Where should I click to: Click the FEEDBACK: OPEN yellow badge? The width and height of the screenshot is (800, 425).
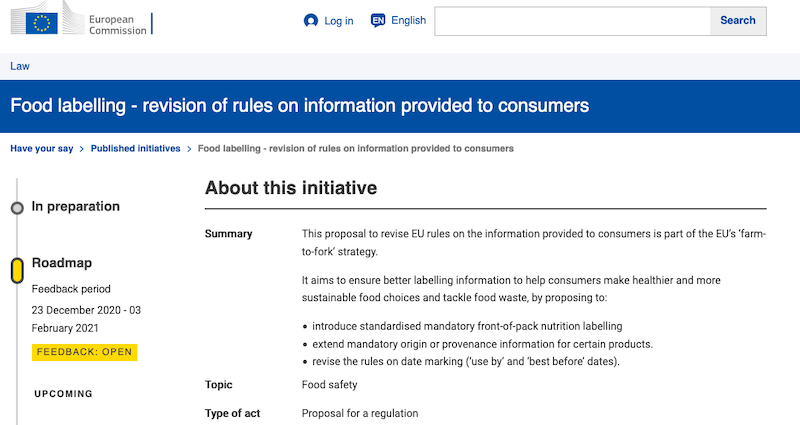coord(84,352)
